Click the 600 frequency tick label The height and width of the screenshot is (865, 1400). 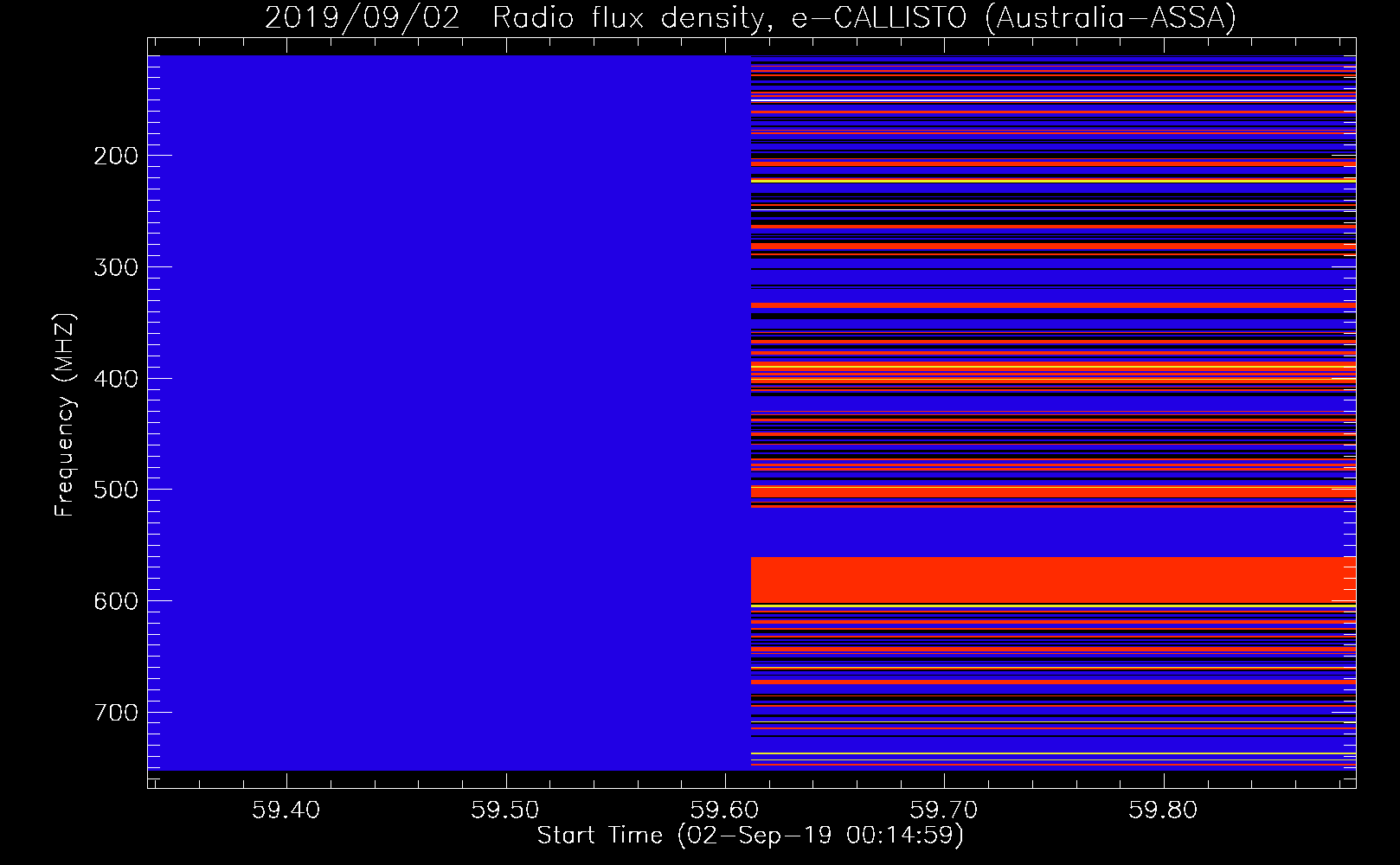(x=116, y=601)
